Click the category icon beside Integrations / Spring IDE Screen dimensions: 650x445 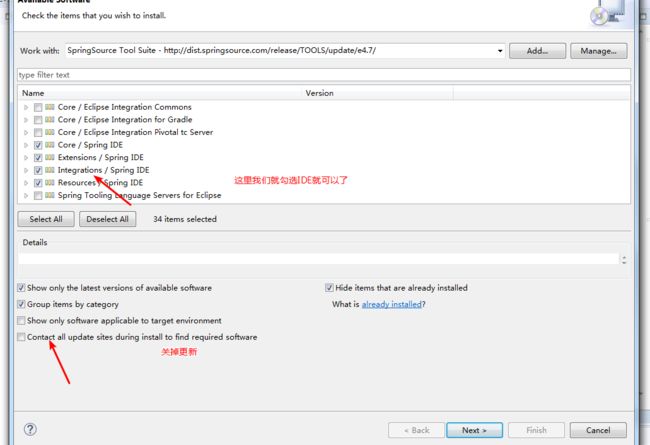click(50, 170)
